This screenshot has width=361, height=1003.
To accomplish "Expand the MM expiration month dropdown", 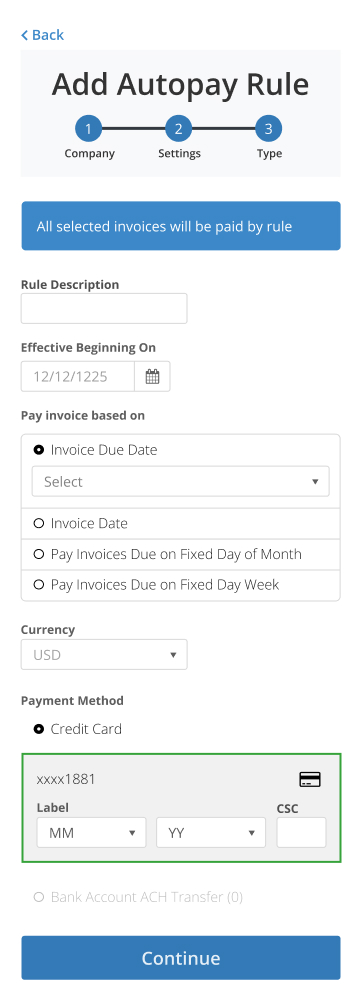I will click(x=92, y=833).
